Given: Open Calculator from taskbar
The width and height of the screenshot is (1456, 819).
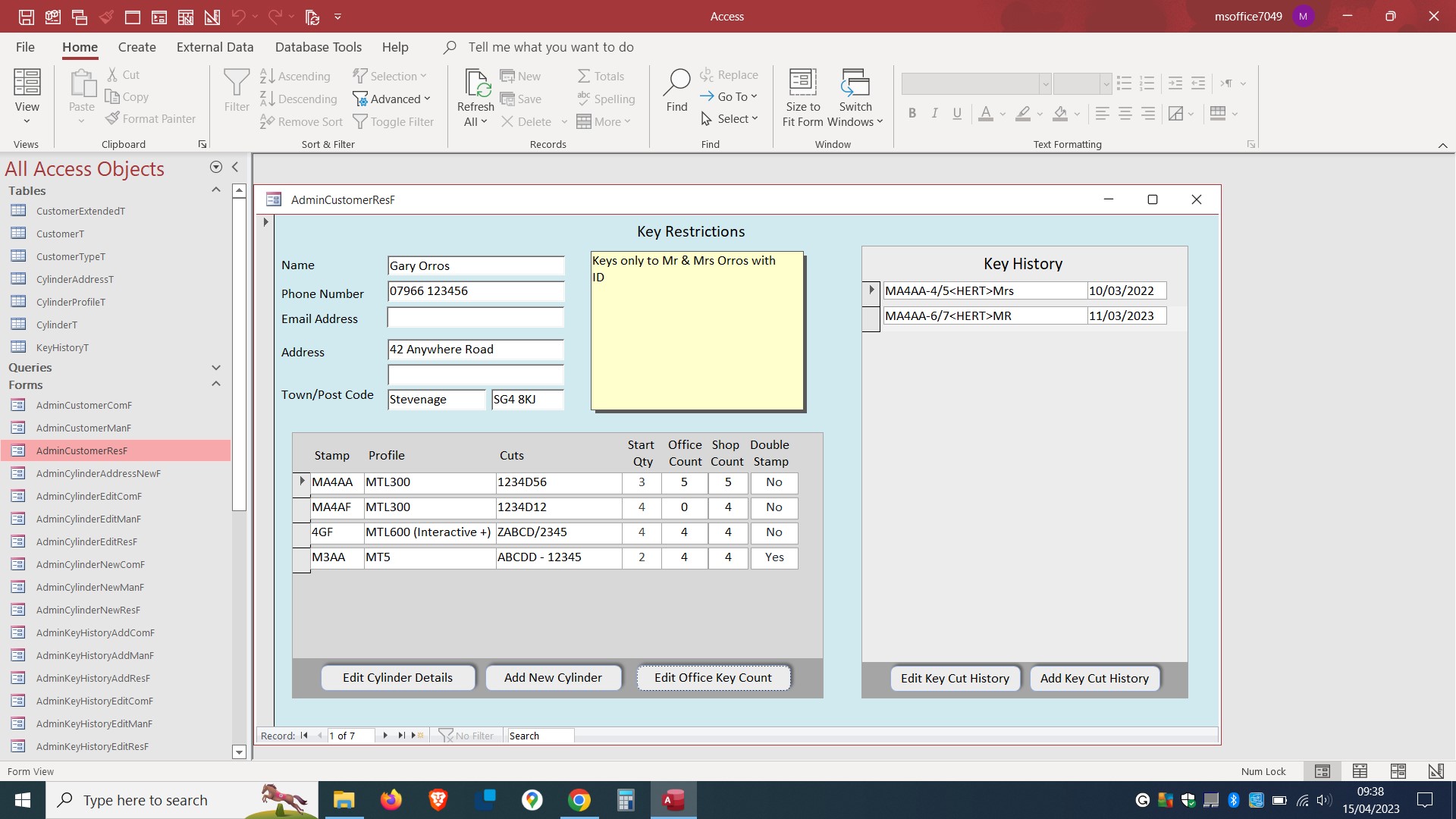Looking at the screenshot, I should tap(626, 800).
